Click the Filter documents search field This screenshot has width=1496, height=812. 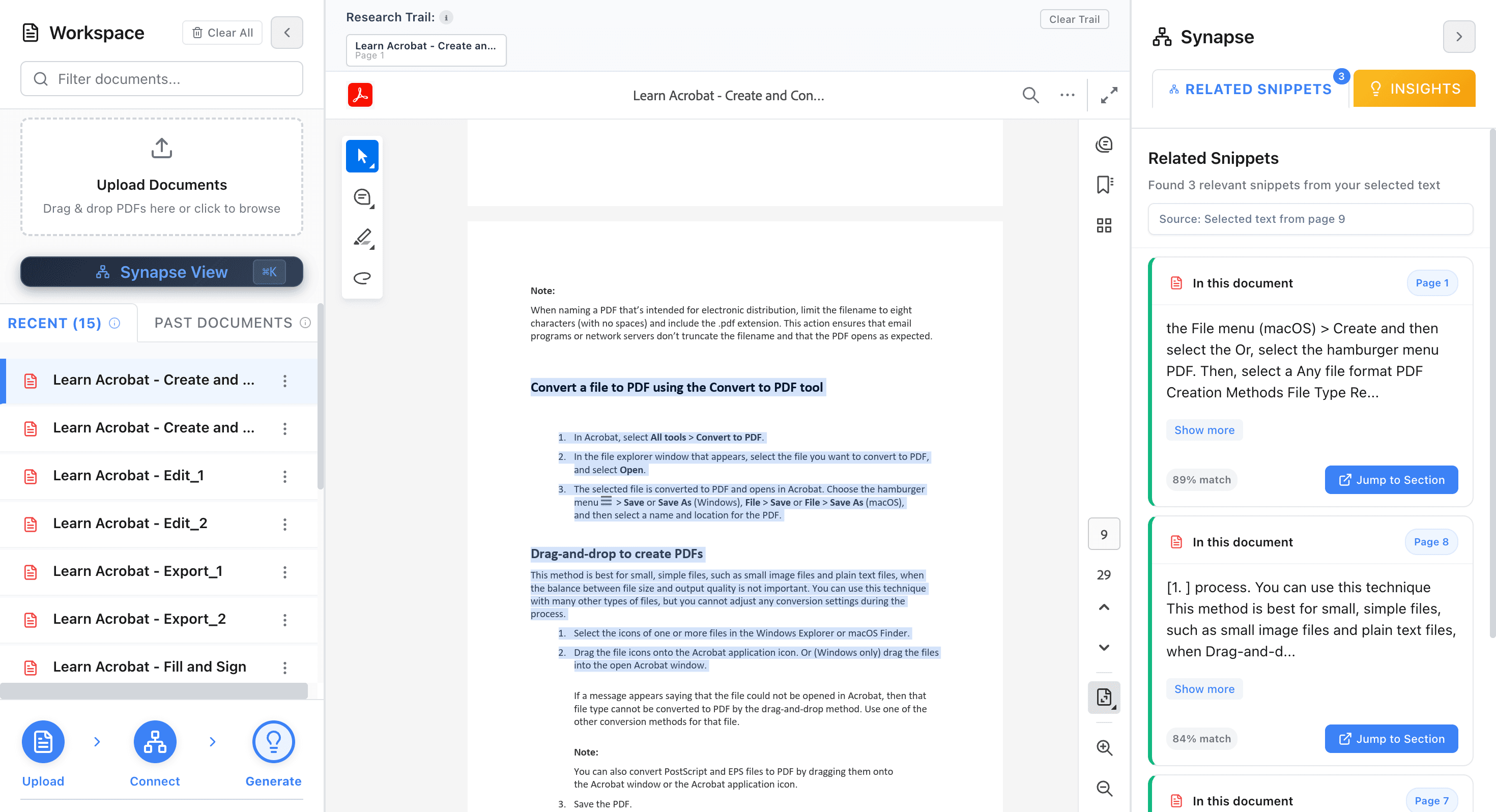point(161,78)
